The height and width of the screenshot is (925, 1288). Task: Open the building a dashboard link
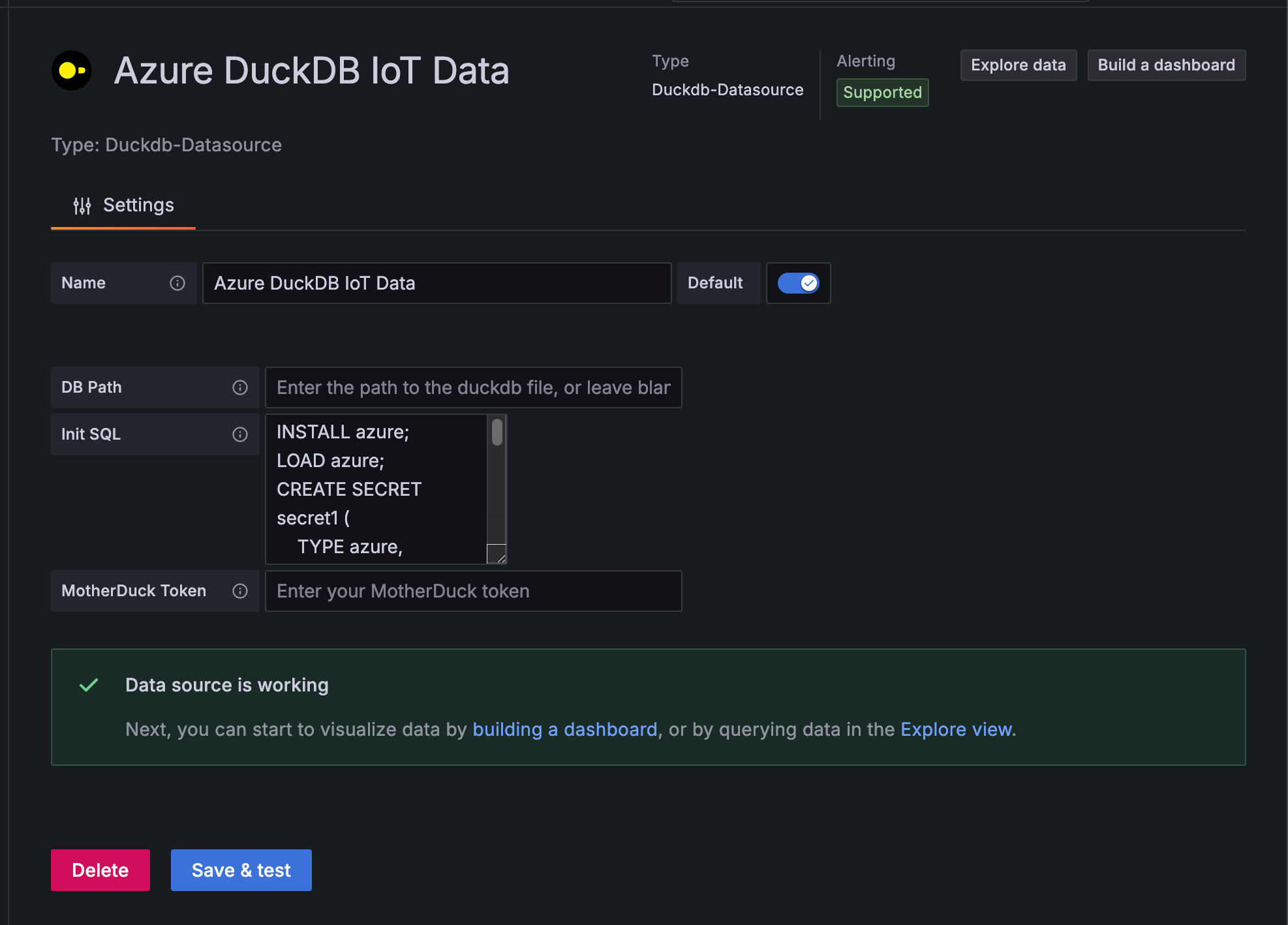[565, 729]
